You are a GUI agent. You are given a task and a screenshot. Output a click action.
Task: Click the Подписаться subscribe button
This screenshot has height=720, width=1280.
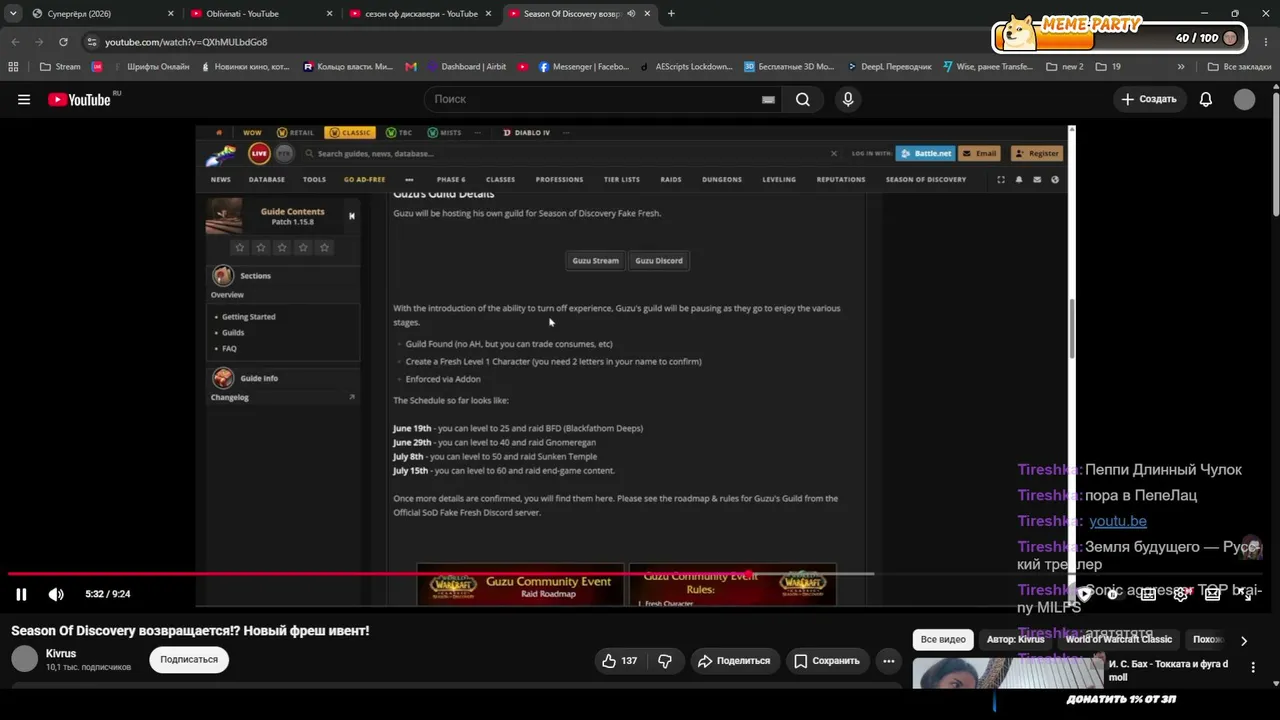click(189, 660)
